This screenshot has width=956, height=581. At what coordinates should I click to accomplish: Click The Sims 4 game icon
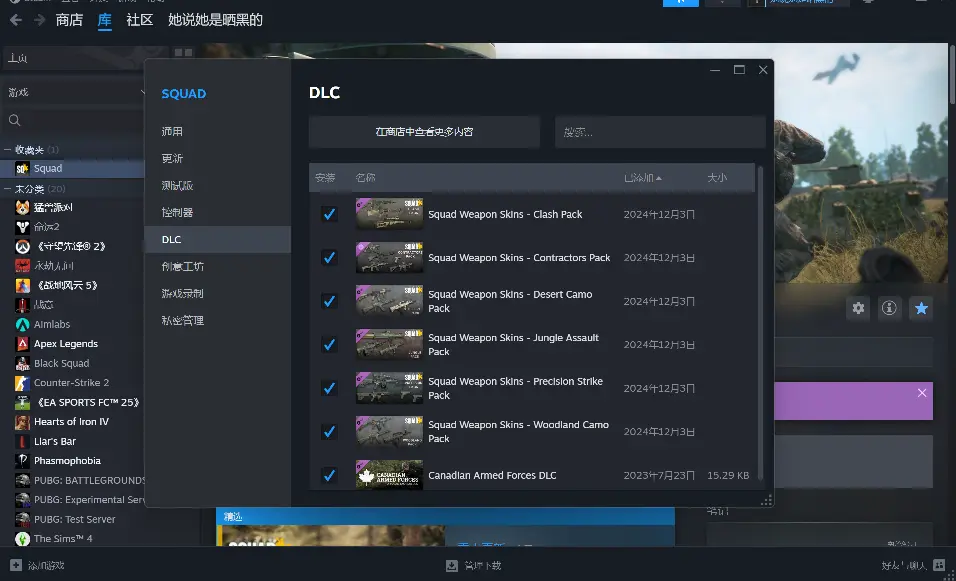pos(23,539)
